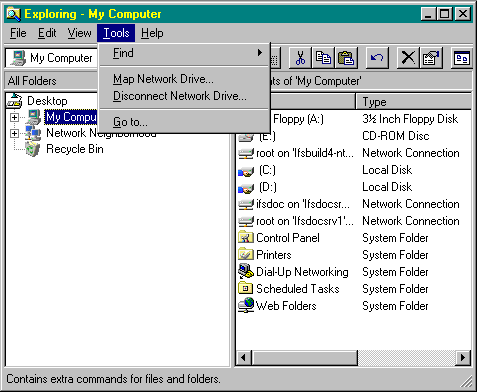The image size is (477, 392).
Task: Click the status bar help text
Action: click(113, 379)
